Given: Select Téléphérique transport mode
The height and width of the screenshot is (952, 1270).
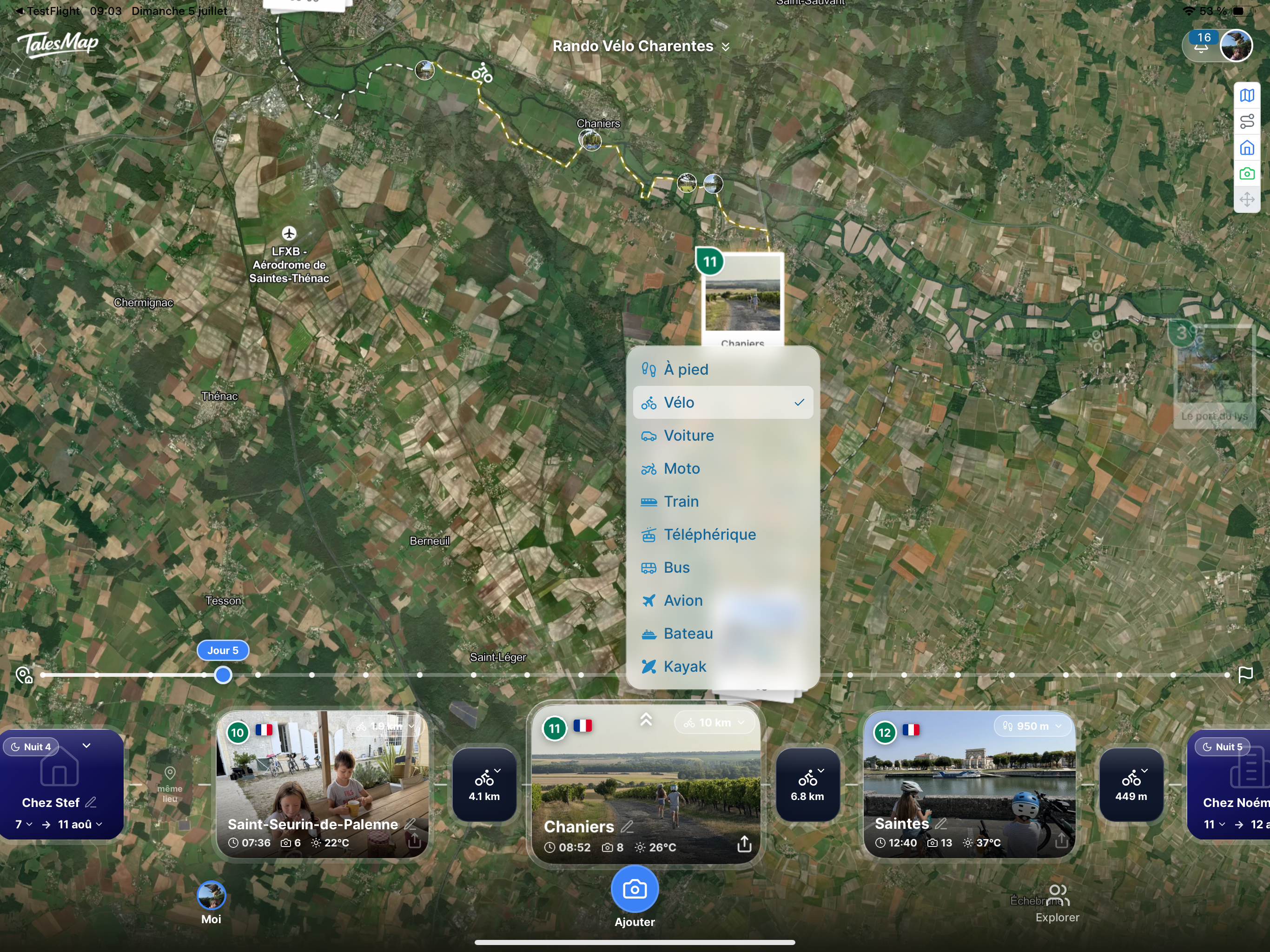Looking at the screenshot, I should (x=723, y=535).
